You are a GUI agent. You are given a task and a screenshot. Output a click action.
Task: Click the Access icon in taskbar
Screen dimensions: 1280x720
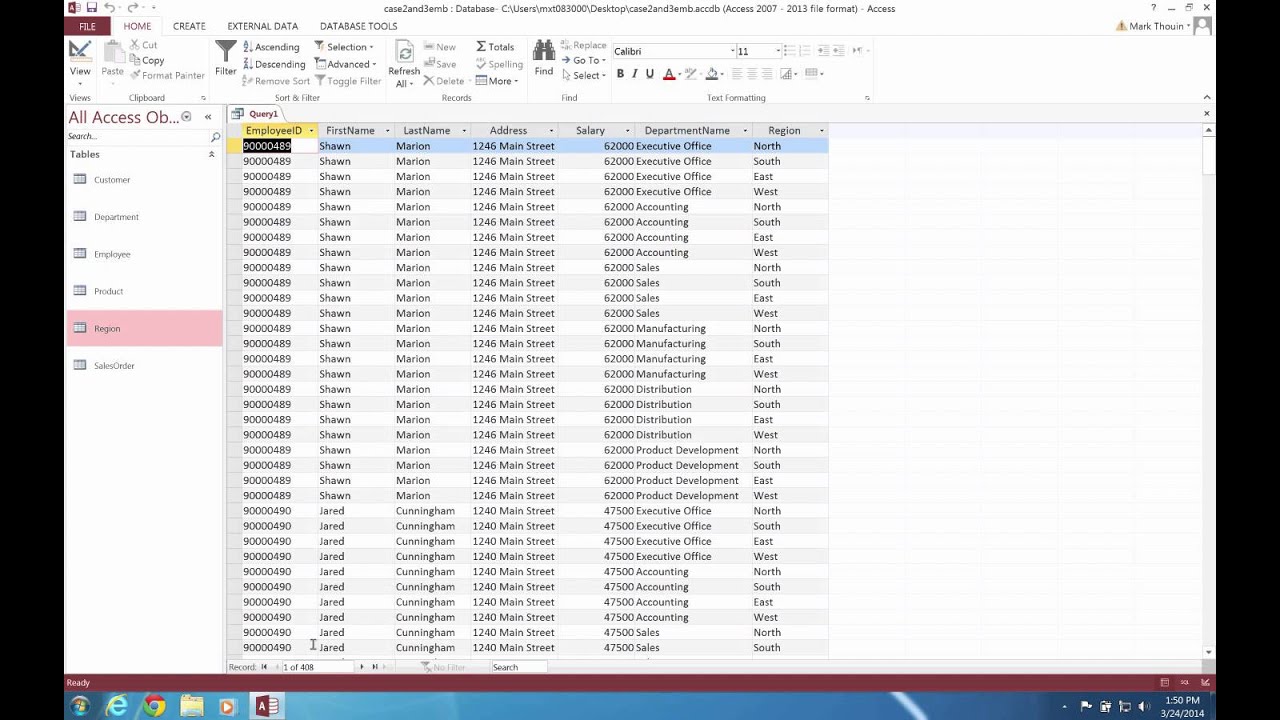pyautogui.click(x=266, y=707)
